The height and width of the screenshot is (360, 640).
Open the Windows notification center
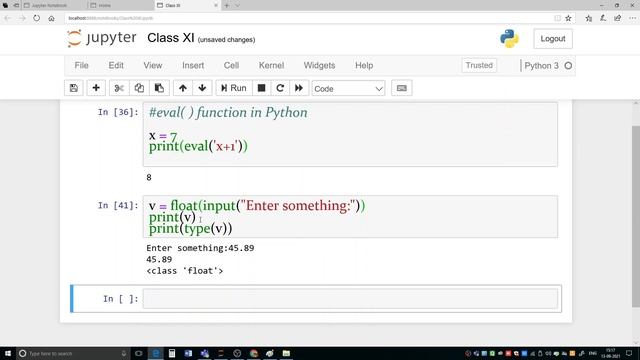coord(629,353)
